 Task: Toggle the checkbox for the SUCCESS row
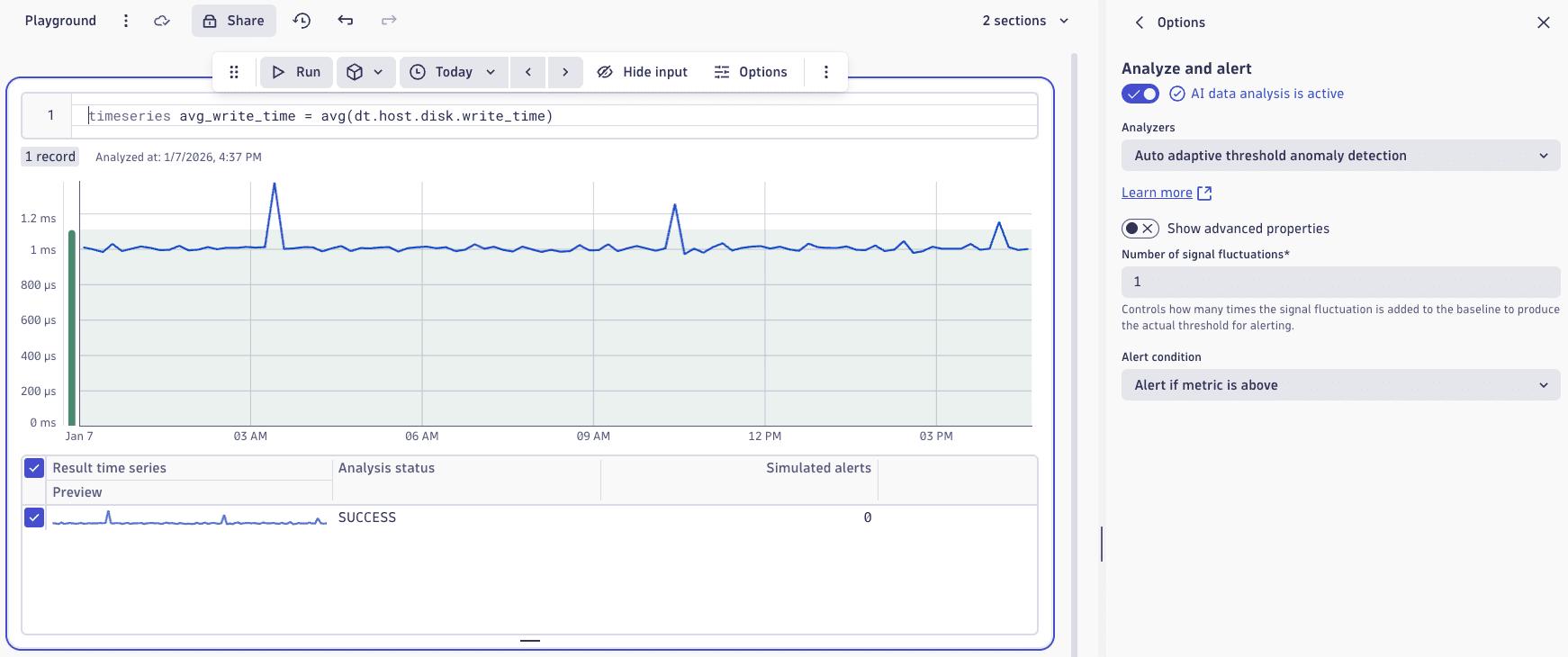[34, 517]
